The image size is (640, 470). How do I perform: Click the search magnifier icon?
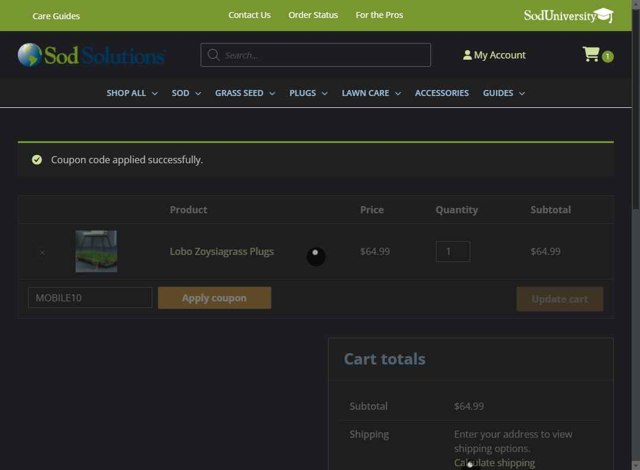(213, 55)
